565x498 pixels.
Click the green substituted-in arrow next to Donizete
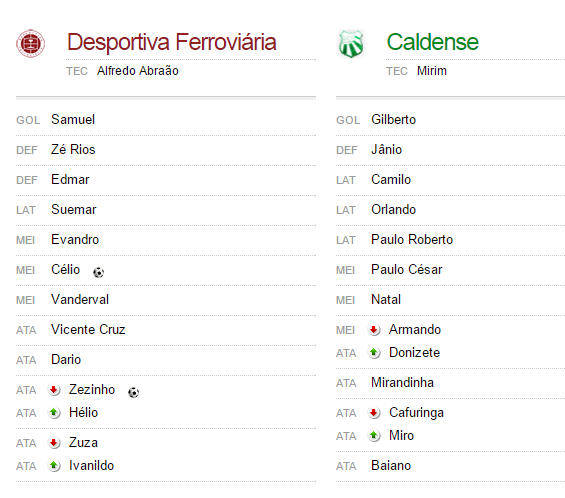(374, 353)
